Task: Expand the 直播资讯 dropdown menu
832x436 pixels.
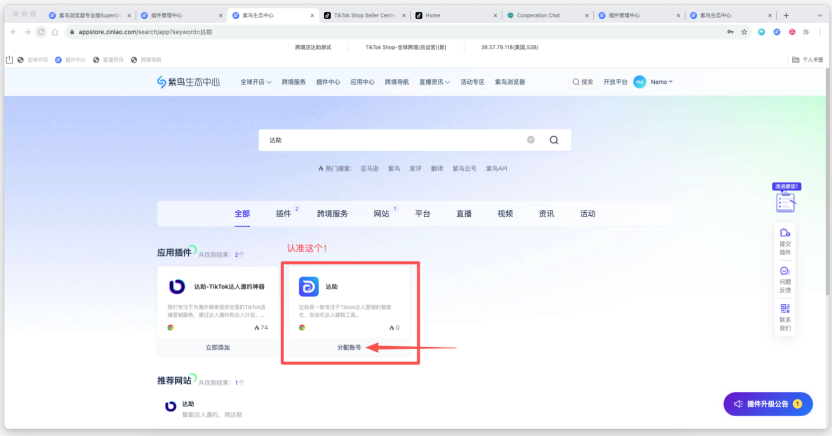Action: point(432,82)
